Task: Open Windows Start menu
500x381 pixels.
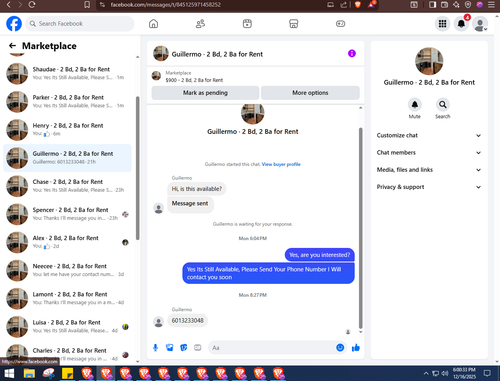Action: point(9,373)
